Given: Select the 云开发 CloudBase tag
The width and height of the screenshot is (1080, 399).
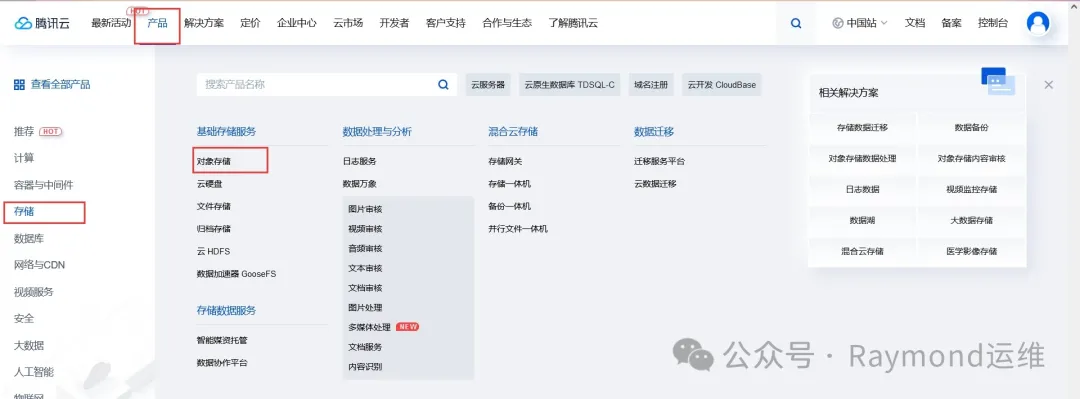Looking at the screenshot, I should [x=722, y=85].
